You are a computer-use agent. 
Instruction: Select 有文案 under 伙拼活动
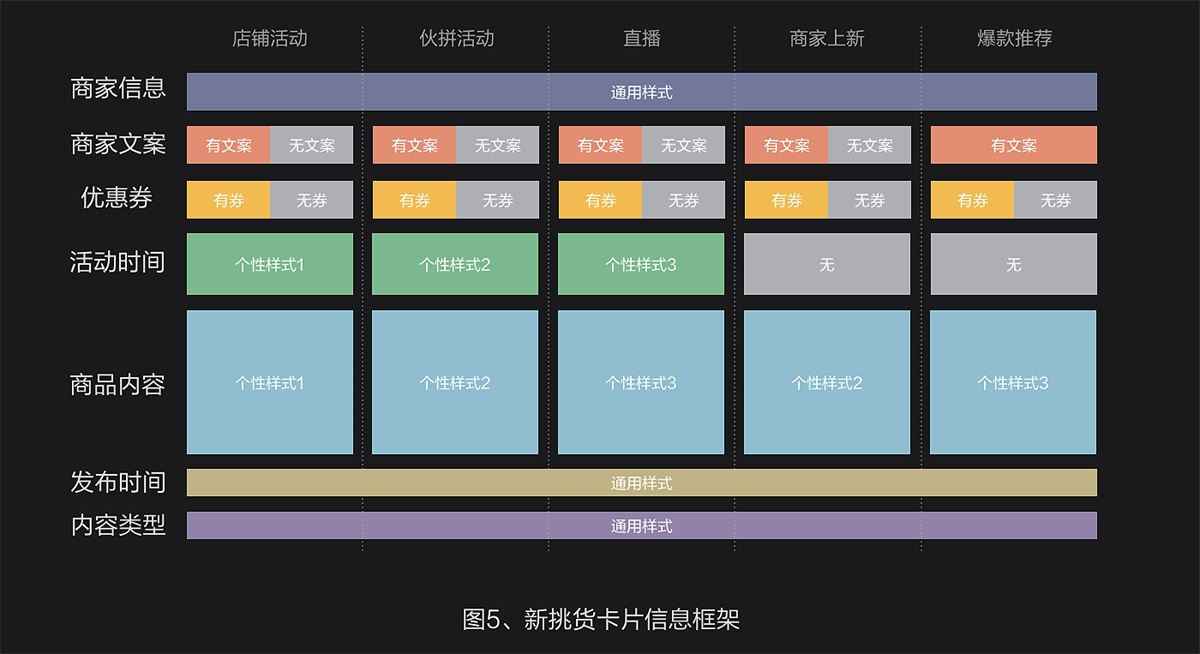(415, 145)
